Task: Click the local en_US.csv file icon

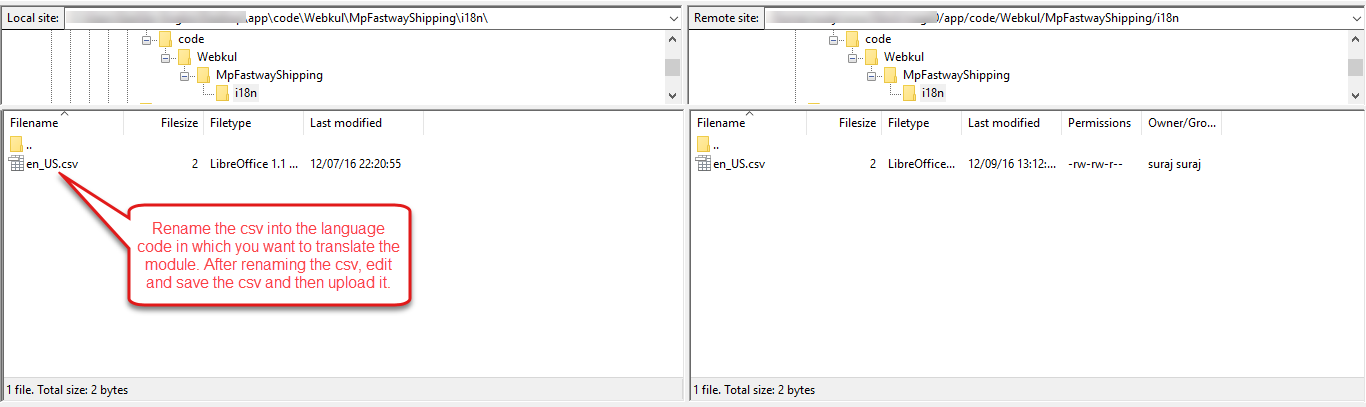Action: (x=16, y=164)
